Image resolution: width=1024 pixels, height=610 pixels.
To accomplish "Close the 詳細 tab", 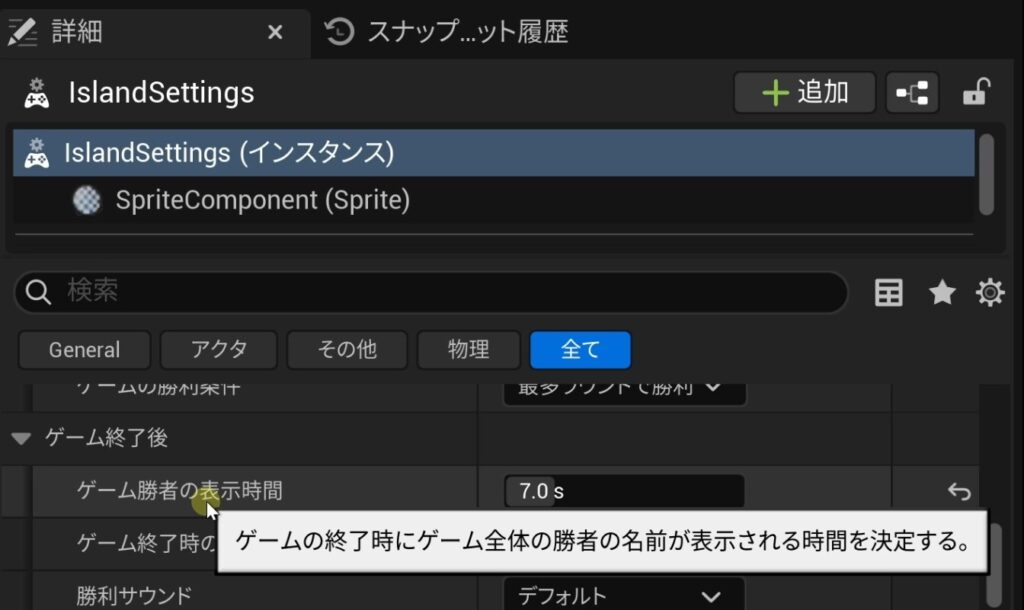I will 276,32.
